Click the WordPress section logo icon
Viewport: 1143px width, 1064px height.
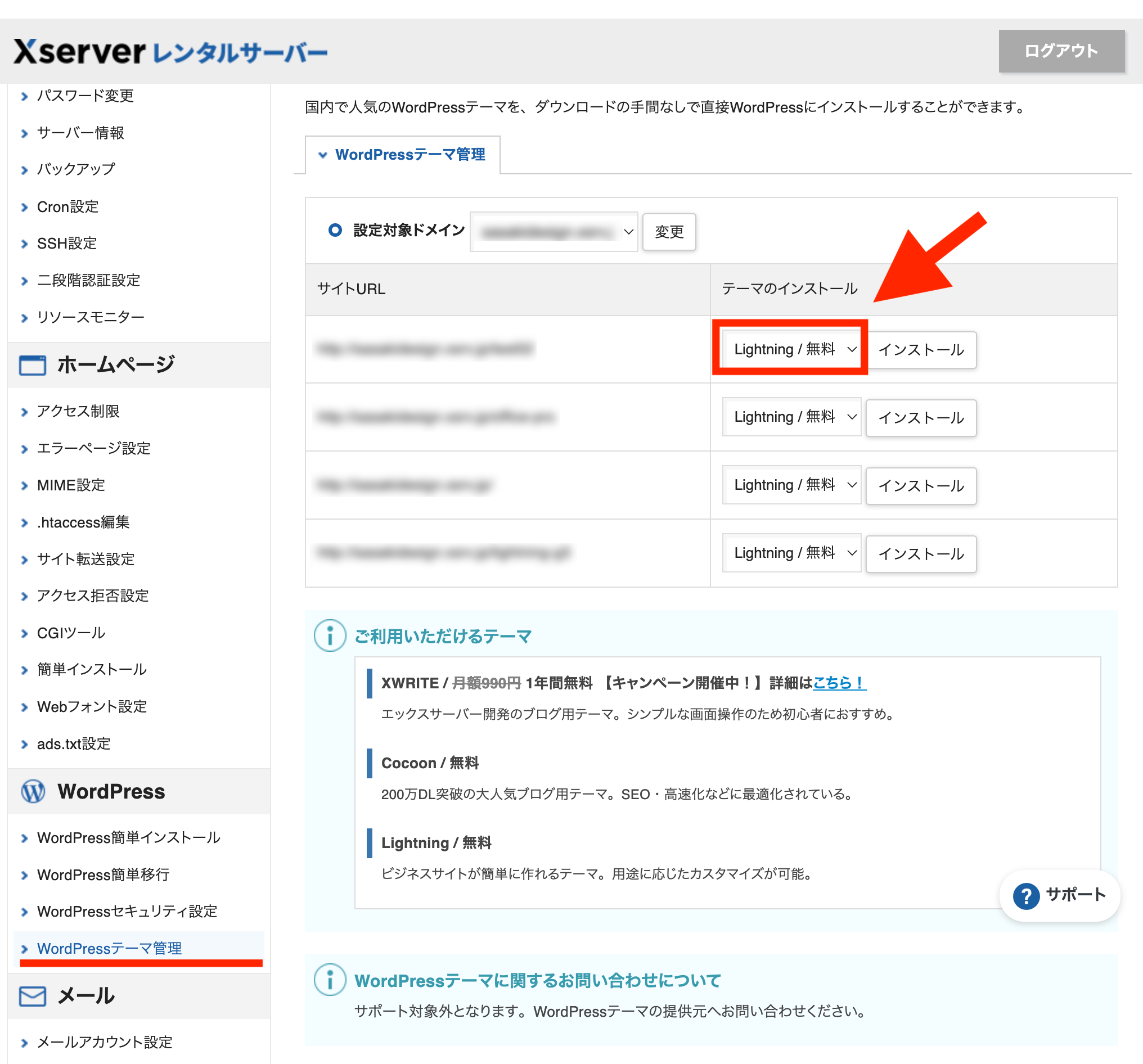[x=33, y=791]
